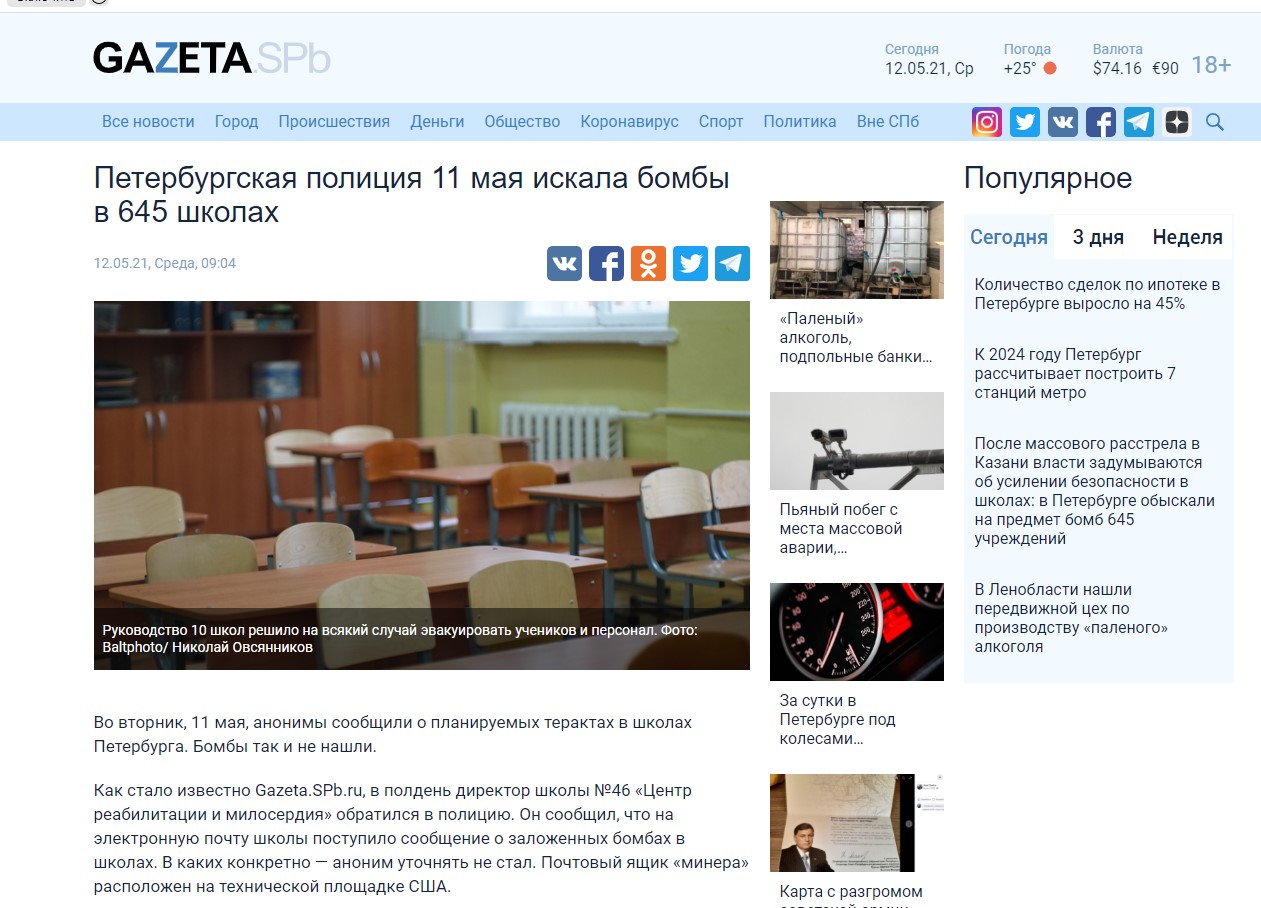Image resolution: width=1261 pixels, height=908 pixels.
Task: Share the article via Telegram
Action: point(732,263)
